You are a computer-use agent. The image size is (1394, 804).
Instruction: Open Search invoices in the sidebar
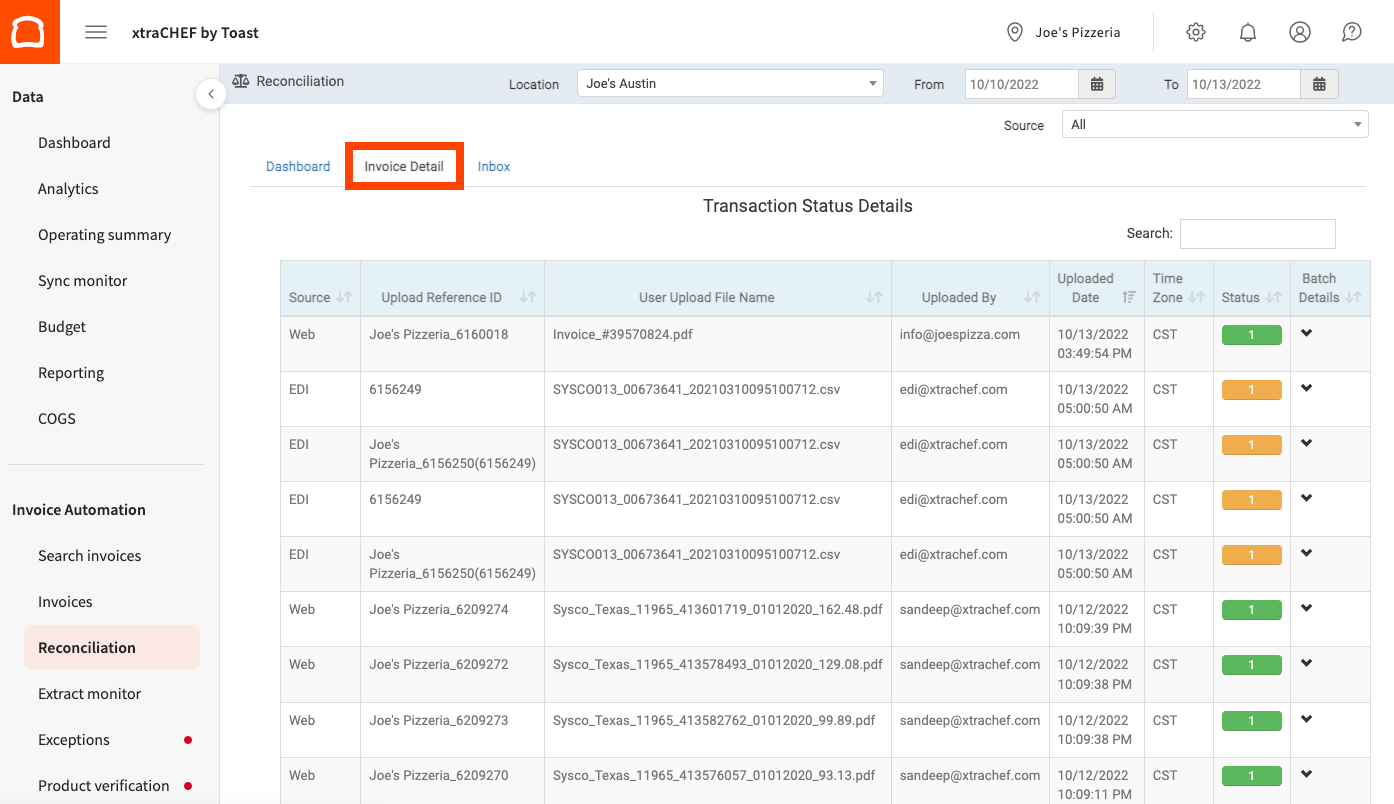[x=88, y=555]
